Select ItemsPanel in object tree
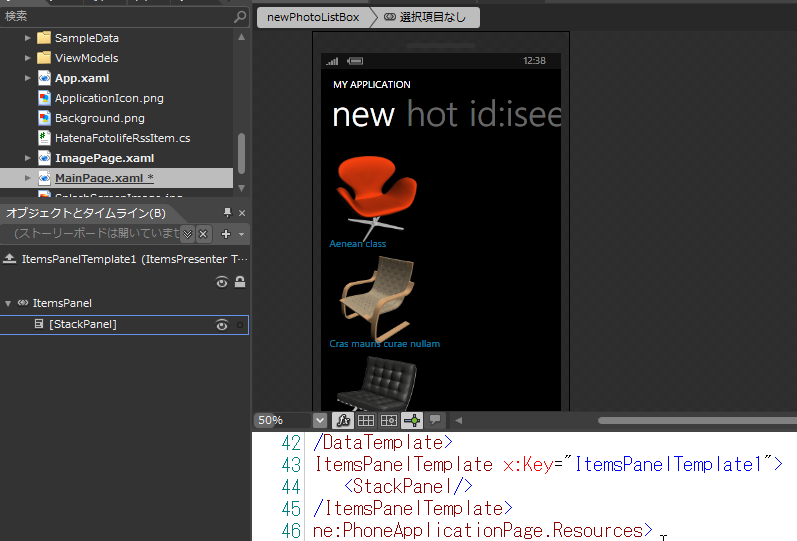 click(x=62, y=303)
